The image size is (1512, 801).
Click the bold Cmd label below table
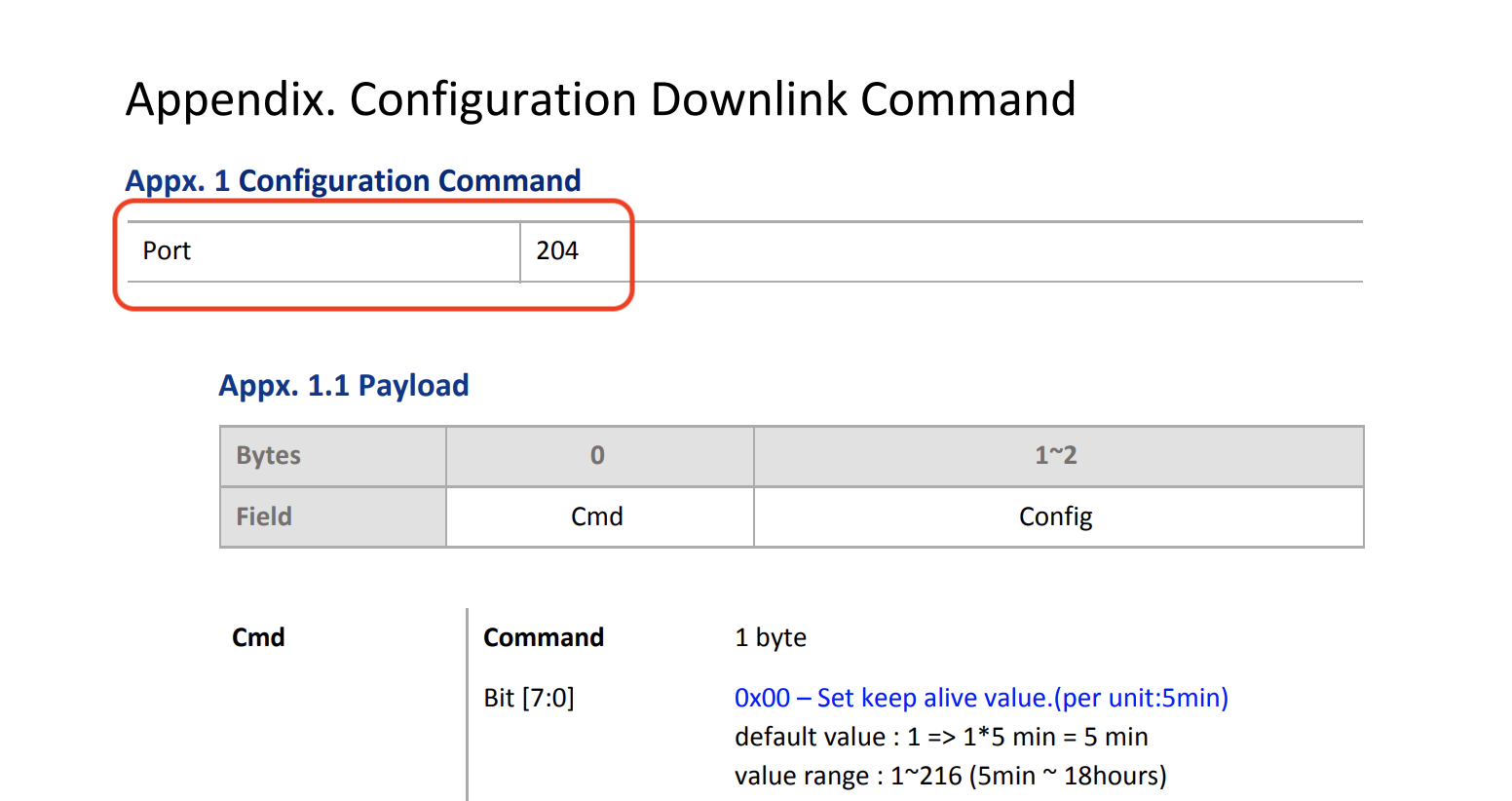258,637
